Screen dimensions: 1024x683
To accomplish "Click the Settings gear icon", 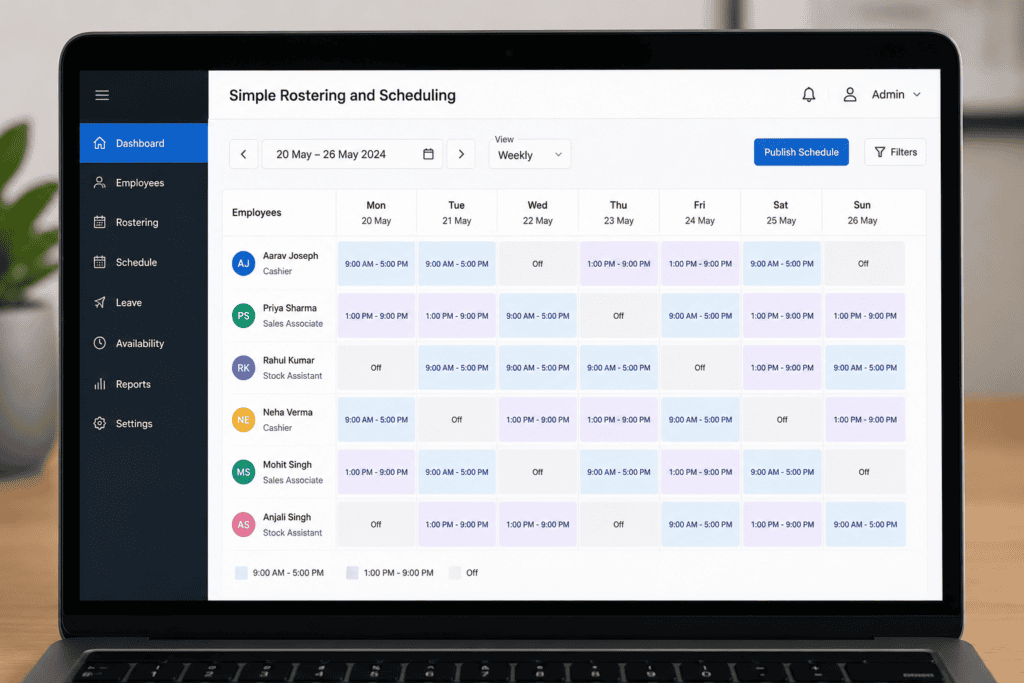I will [99, 423].
